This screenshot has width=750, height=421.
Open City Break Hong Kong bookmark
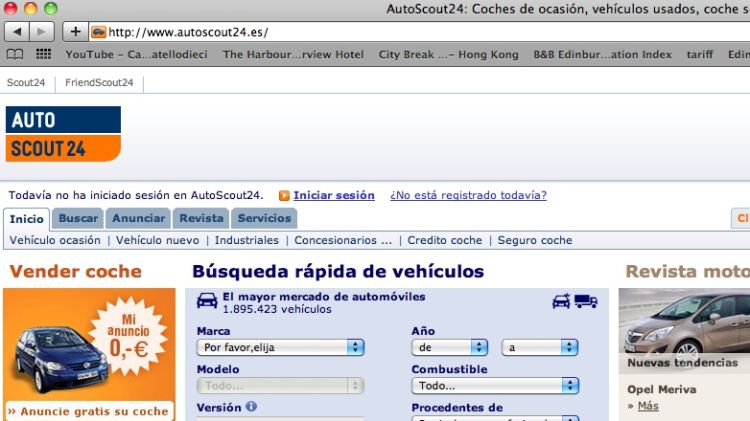pyautogui.click(x=449, y=55)
